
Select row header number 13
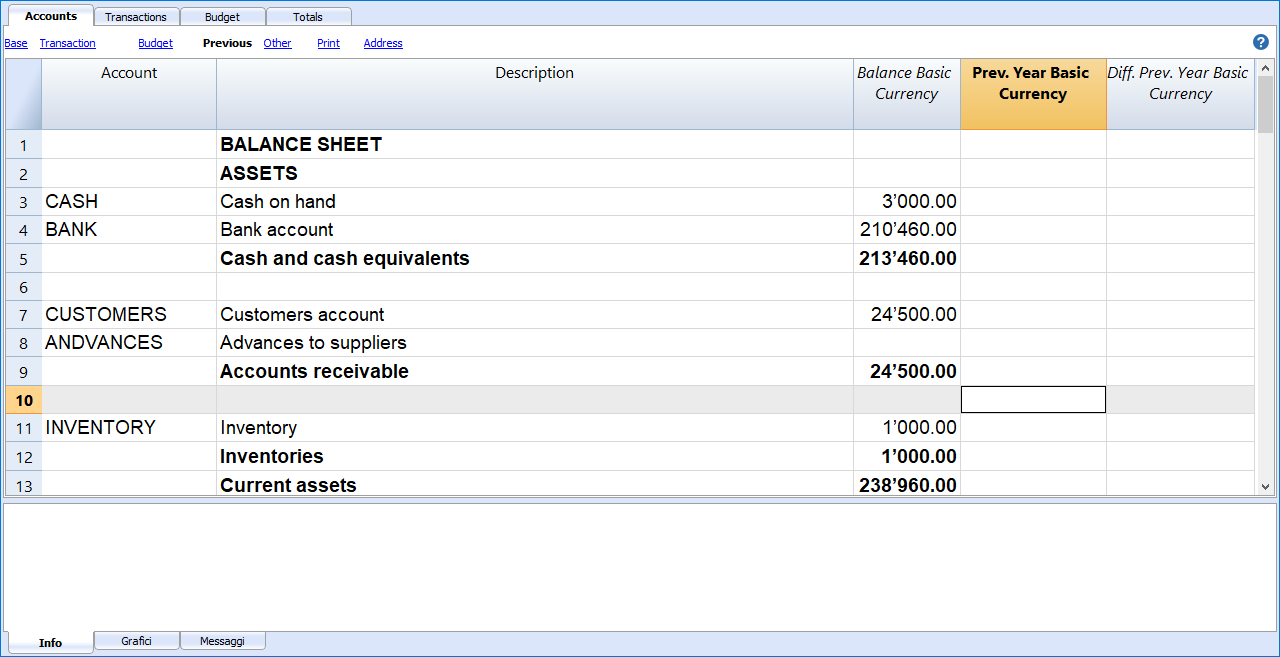click(24, 485)
